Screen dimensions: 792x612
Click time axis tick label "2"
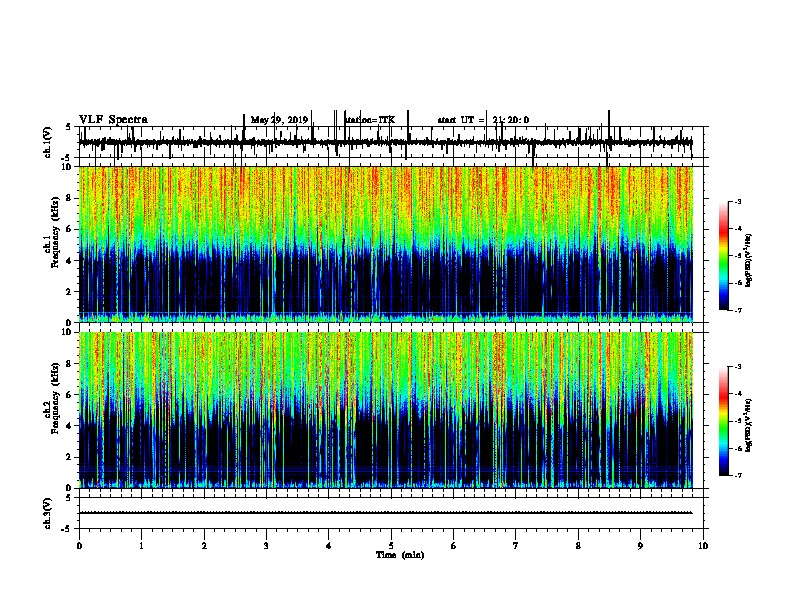coord(204,546)
